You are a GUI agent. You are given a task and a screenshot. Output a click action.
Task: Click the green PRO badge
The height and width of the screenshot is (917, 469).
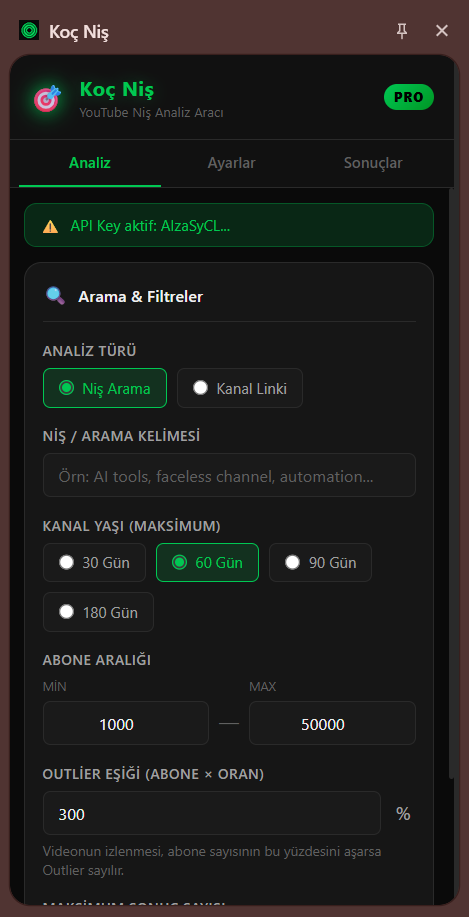(409, 97)
